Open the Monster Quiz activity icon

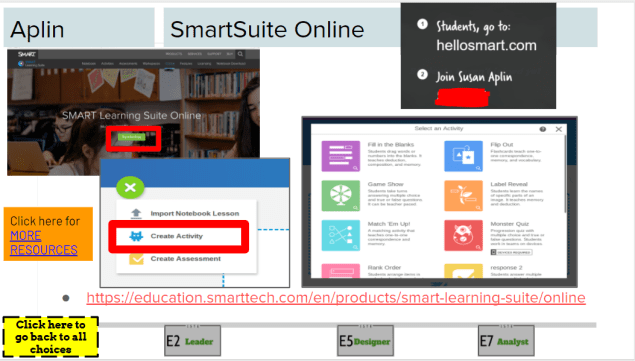point(463,235)
